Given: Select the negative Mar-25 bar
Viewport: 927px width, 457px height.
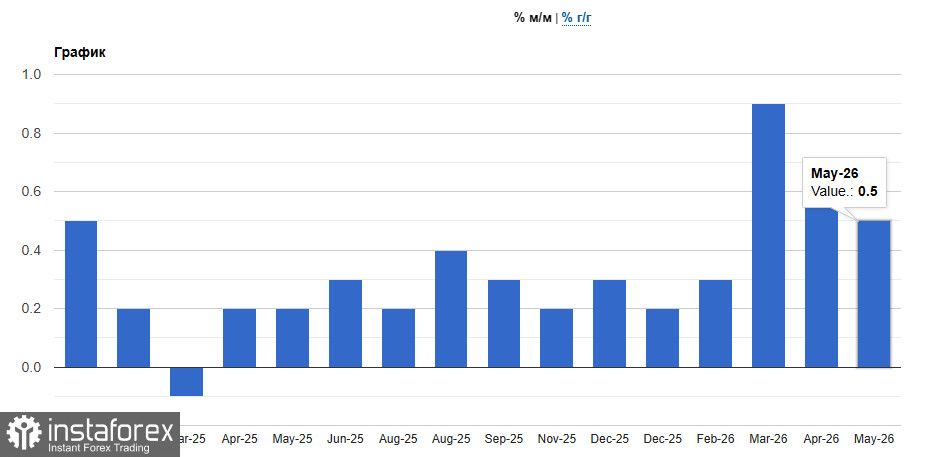Looking at the screenshot, I should pyautogui.click(x=187, y=381).
